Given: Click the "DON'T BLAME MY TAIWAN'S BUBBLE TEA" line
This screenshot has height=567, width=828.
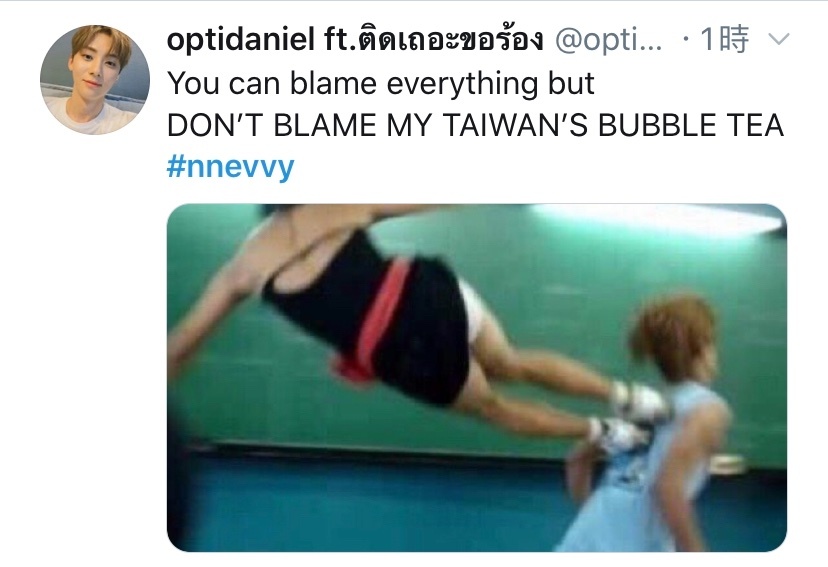Looking at the screenshot, I should pyautogui.click(x=475, y=125).
